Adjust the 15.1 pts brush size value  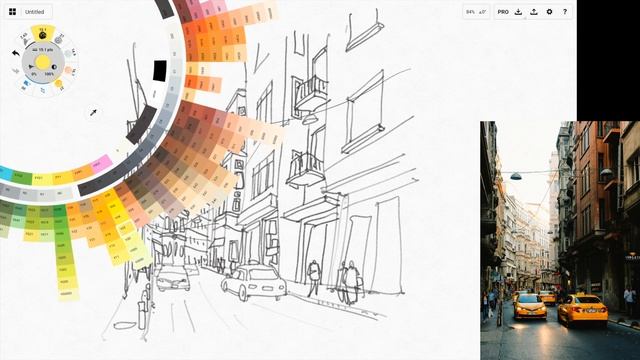click(43, 49)
